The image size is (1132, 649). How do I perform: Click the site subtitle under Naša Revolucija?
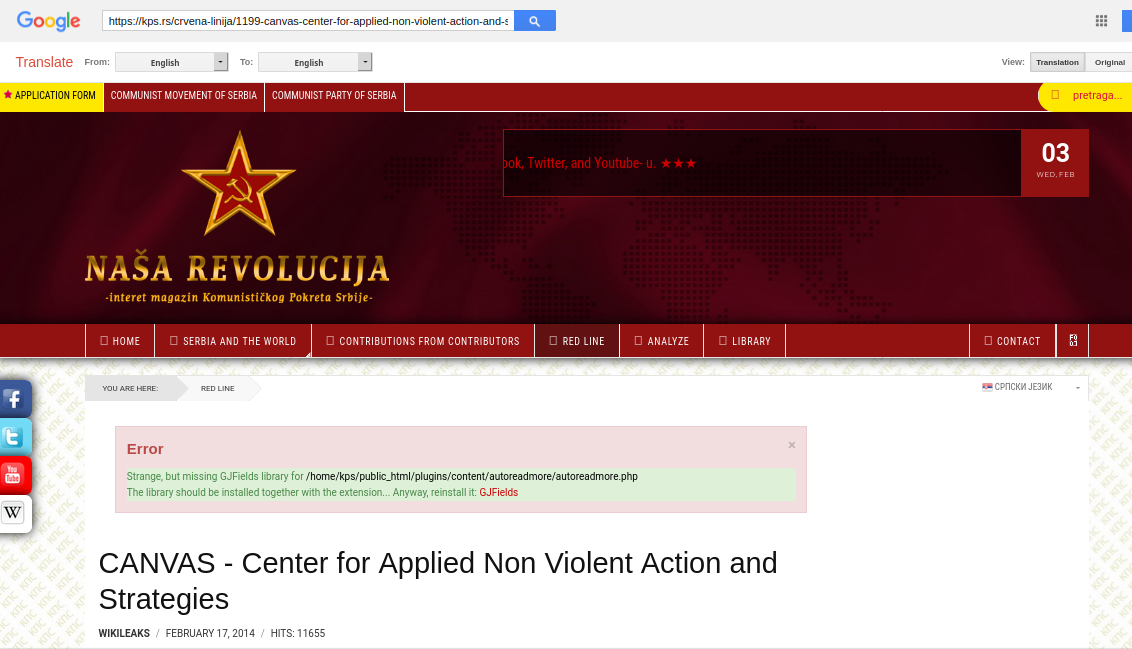pos(239,297)
